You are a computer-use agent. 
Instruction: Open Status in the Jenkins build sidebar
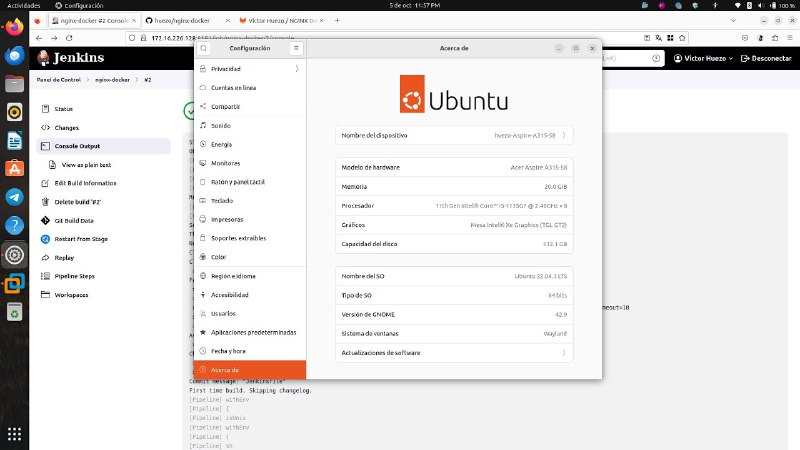104,109
